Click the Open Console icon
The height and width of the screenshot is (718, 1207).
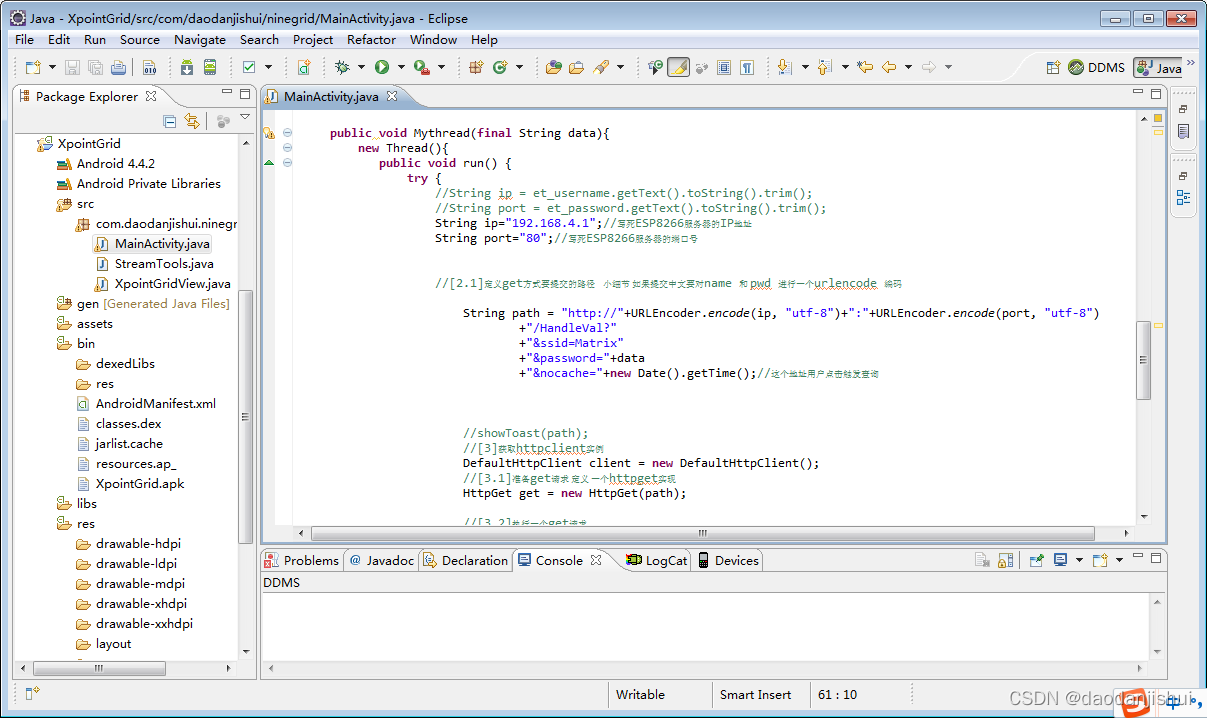click(x=1100, y=560)
